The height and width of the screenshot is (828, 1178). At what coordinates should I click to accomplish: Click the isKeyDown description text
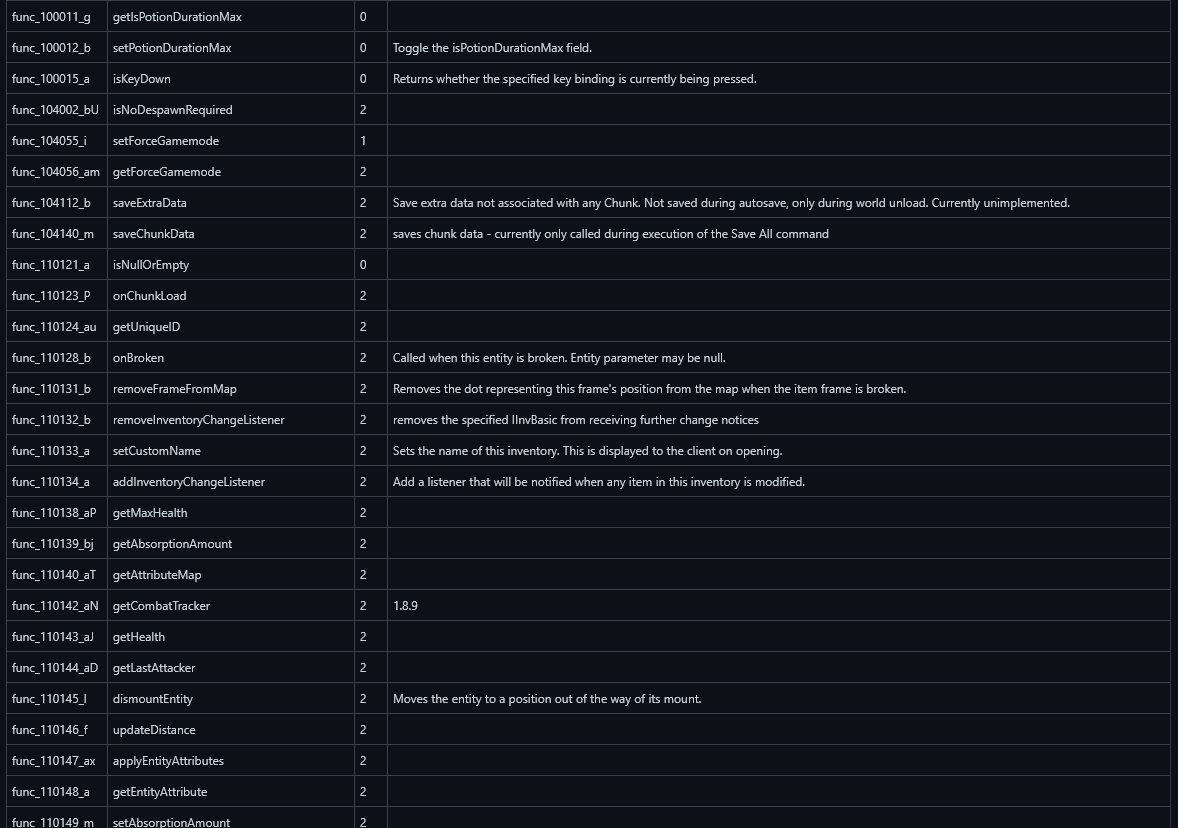point(574,79)
